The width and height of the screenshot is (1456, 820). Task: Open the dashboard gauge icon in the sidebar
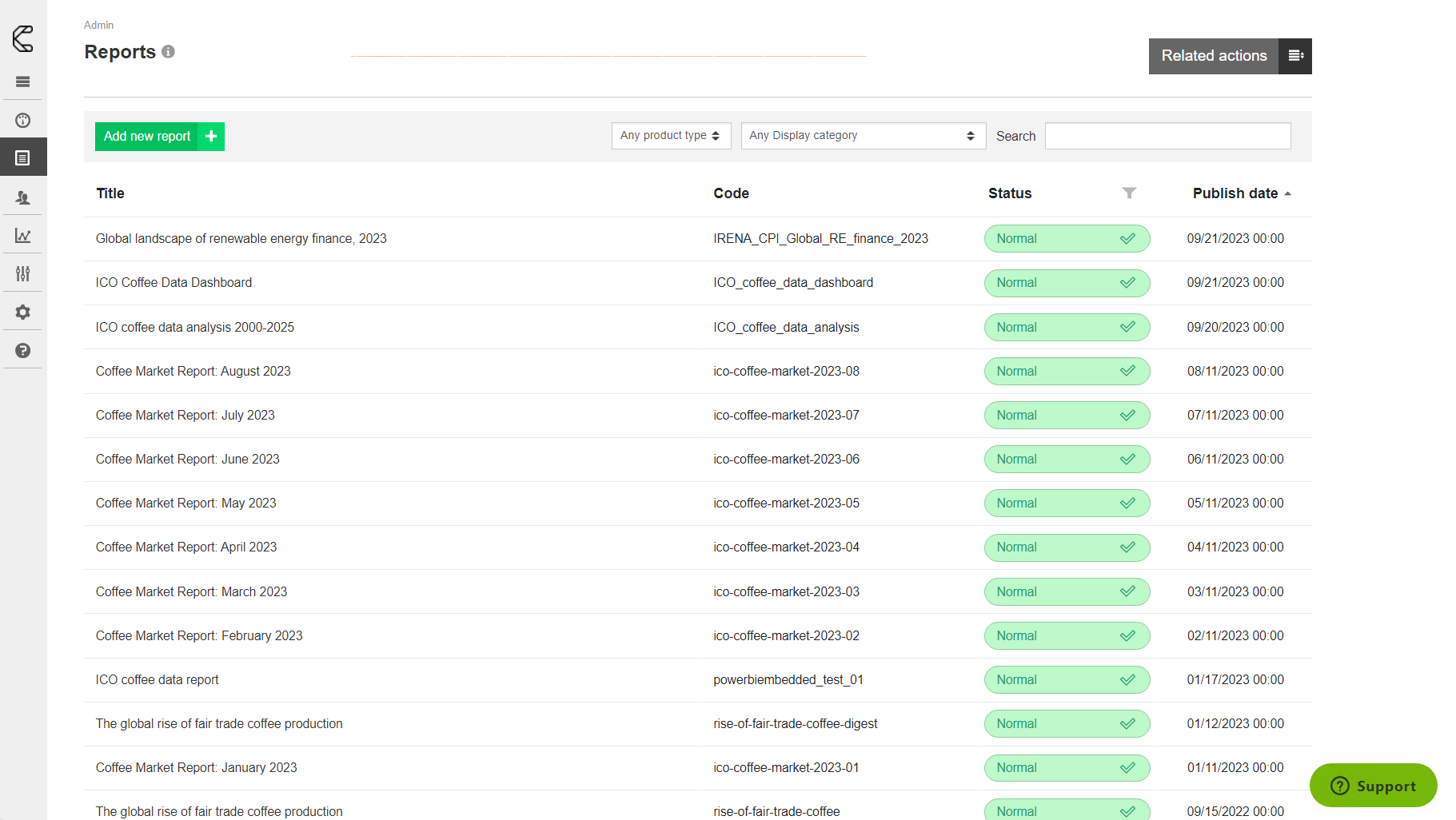point(23,121)
